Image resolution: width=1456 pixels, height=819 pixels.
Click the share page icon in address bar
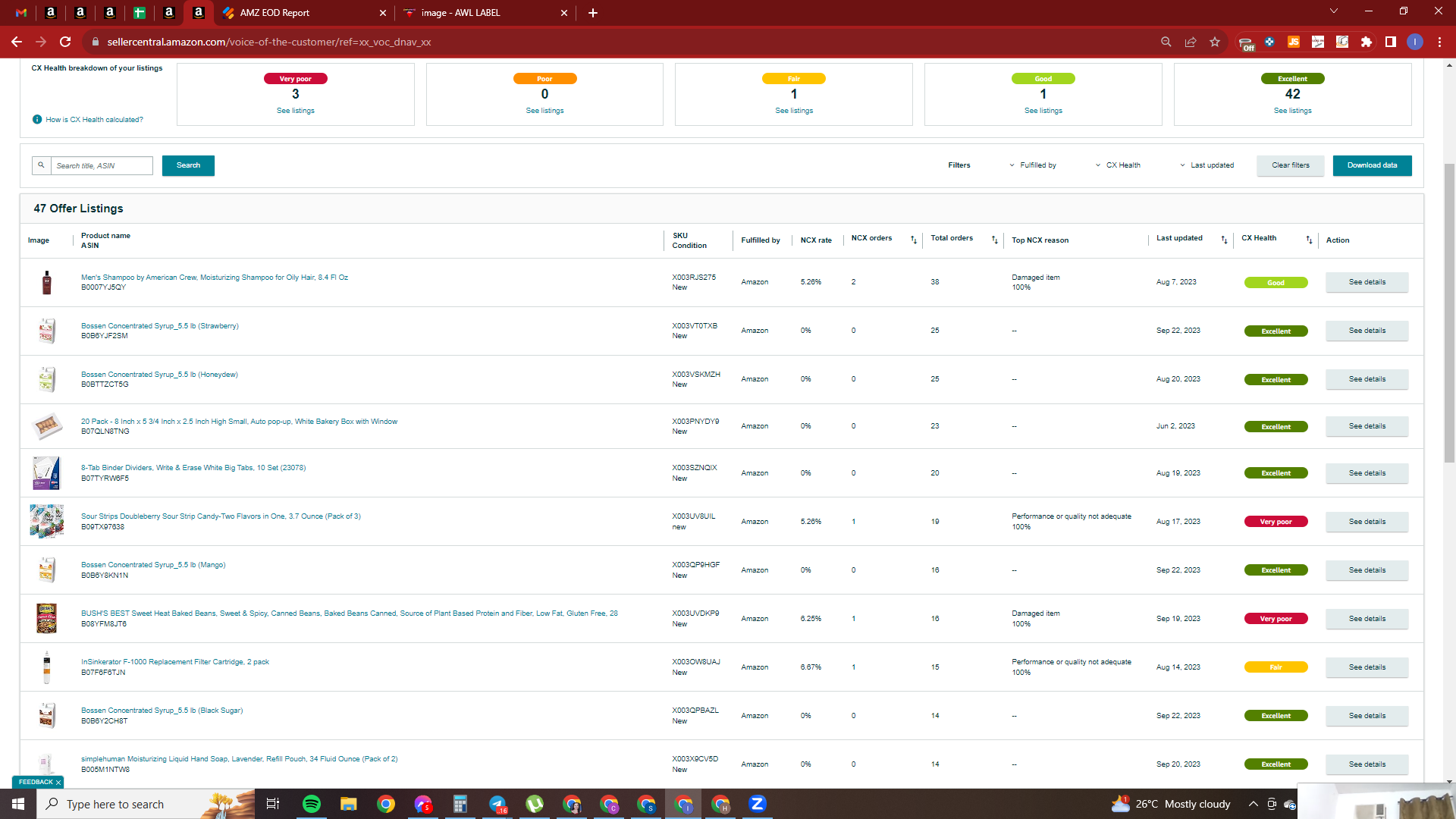pyautogui.click(x=1191, y=42)
